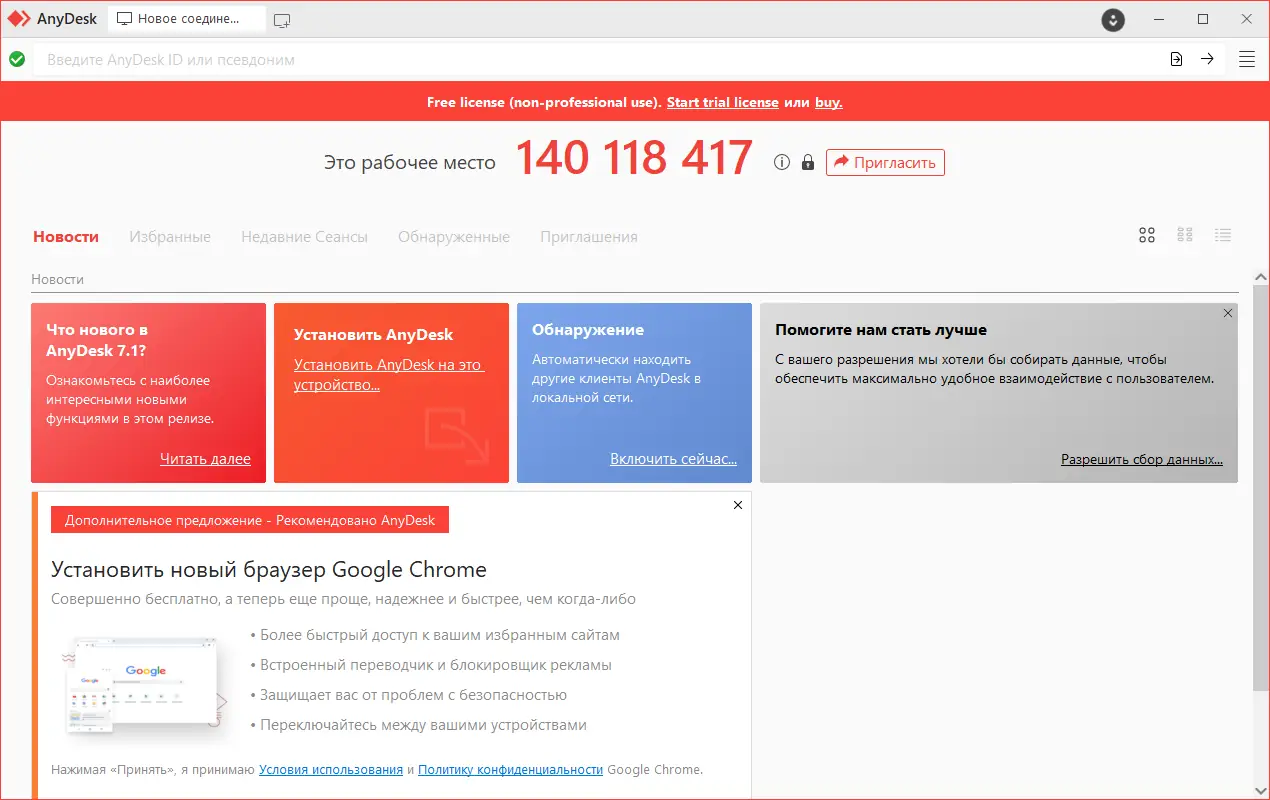Click the 'Free license (non-professional use).' text

pyautogui.click(x=544, y=102)
